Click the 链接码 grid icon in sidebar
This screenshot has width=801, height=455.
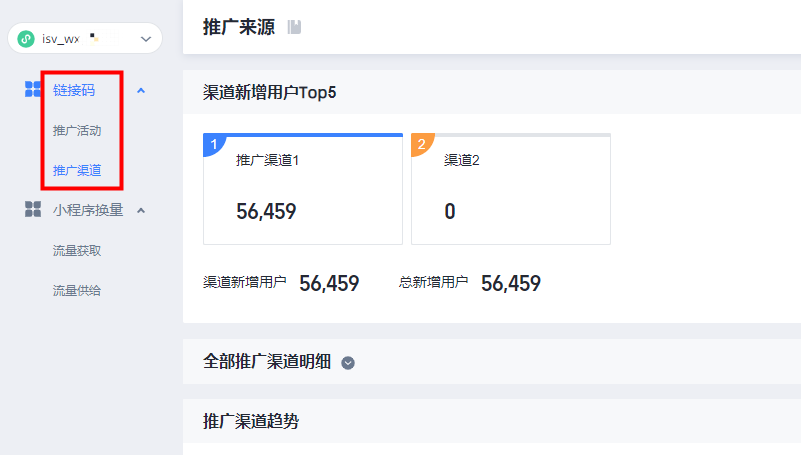tap(32, 90)
